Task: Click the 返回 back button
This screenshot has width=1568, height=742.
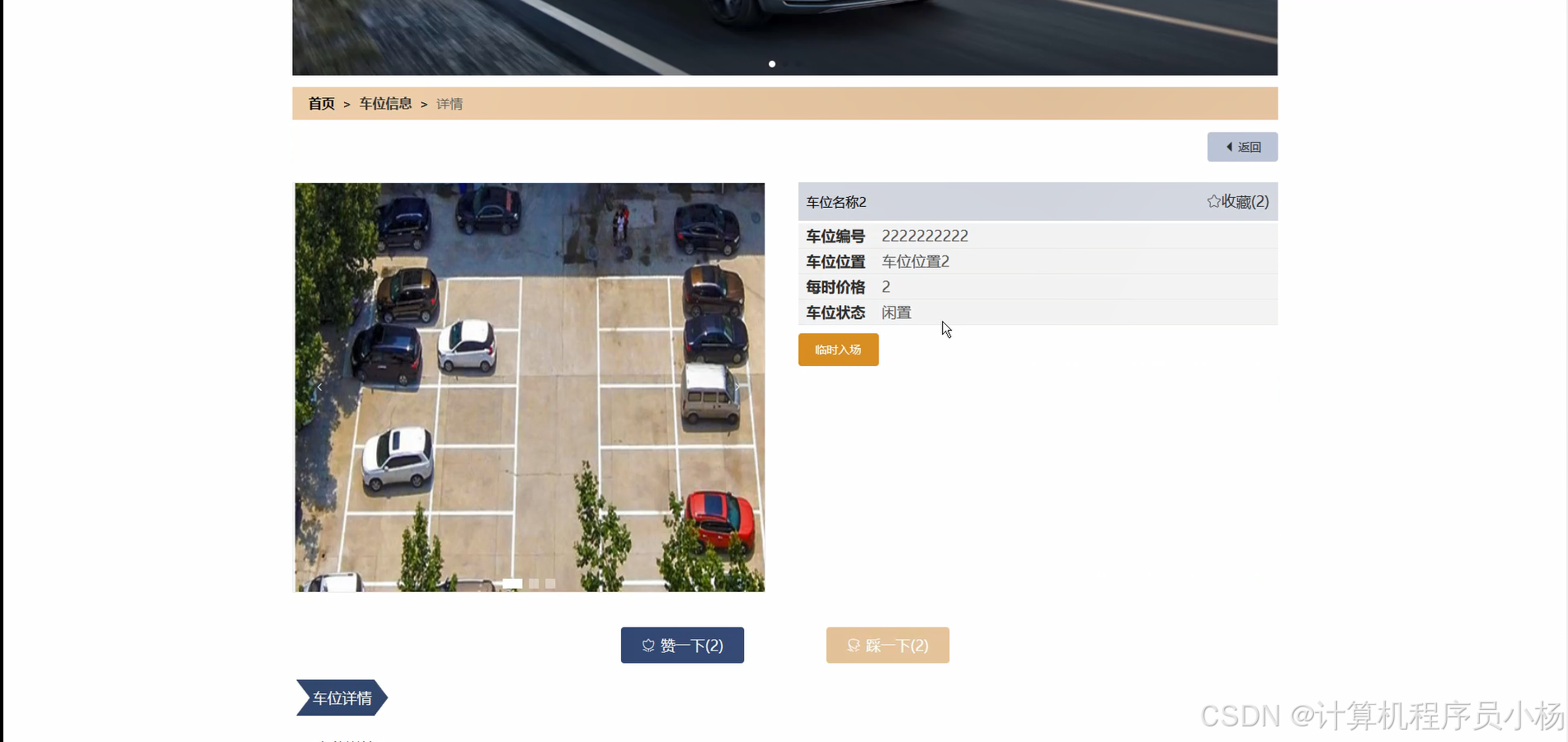Action: click(x=1242, y=147)
